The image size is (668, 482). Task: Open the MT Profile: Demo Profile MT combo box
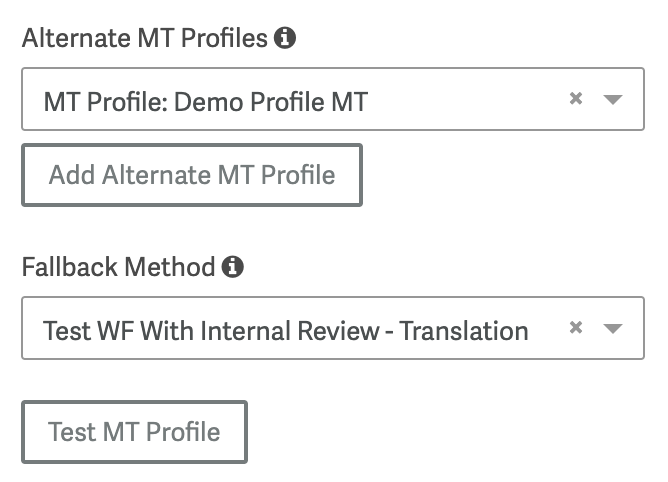pyautogui.click(x=333, y=99)
